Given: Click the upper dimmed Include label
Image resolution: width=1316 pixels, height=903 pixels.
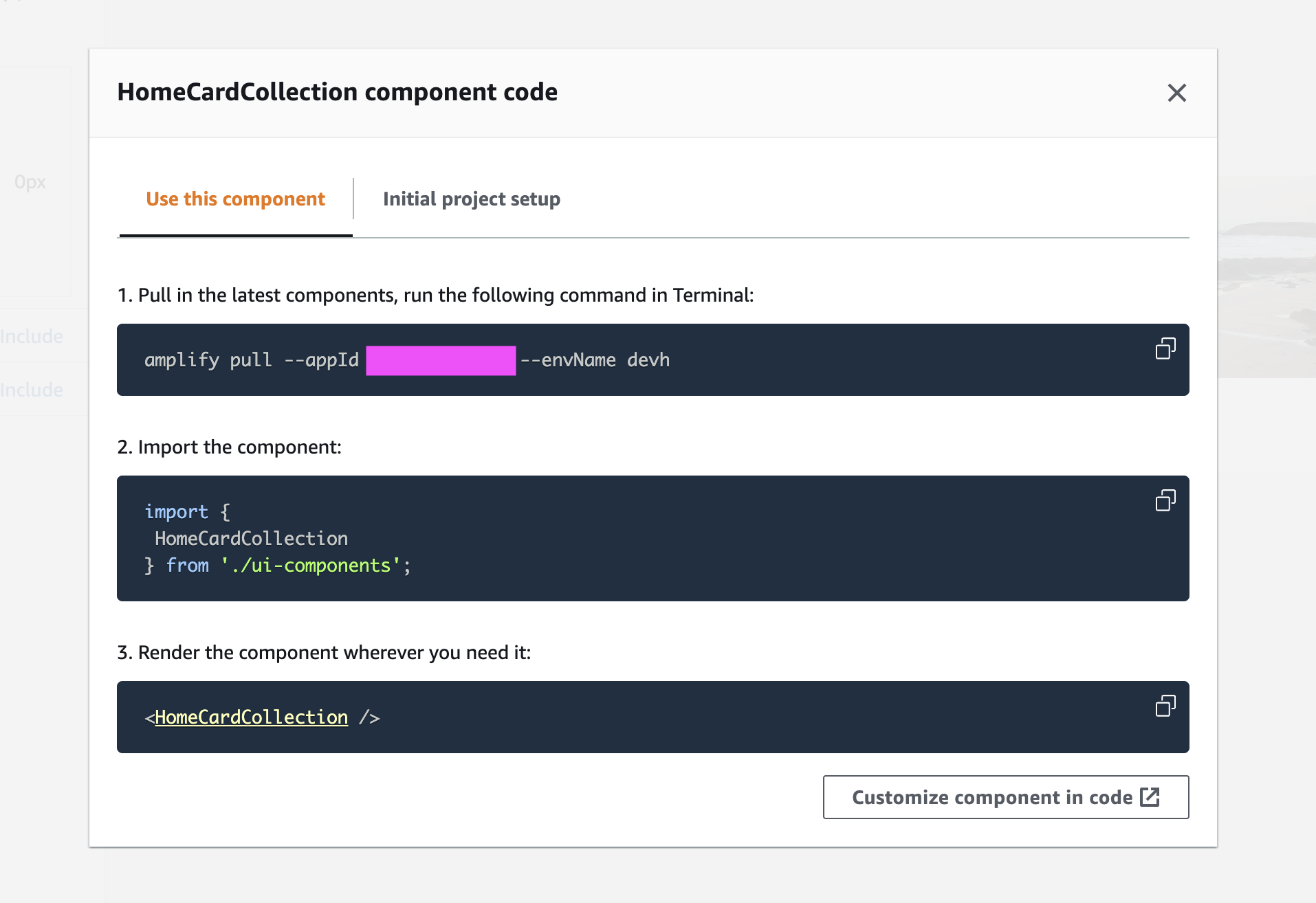Looking at the screenshot, I should coord(32,337).
